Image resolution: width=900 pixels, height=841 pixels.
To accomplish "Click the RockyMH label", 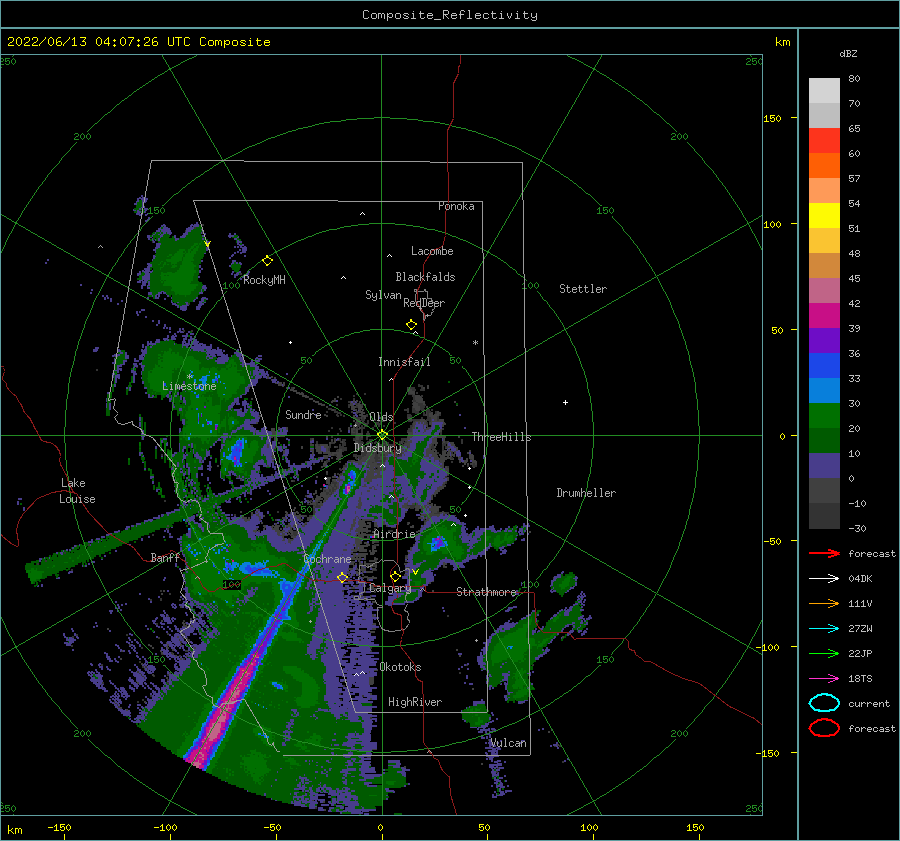I will pos(264,280).
